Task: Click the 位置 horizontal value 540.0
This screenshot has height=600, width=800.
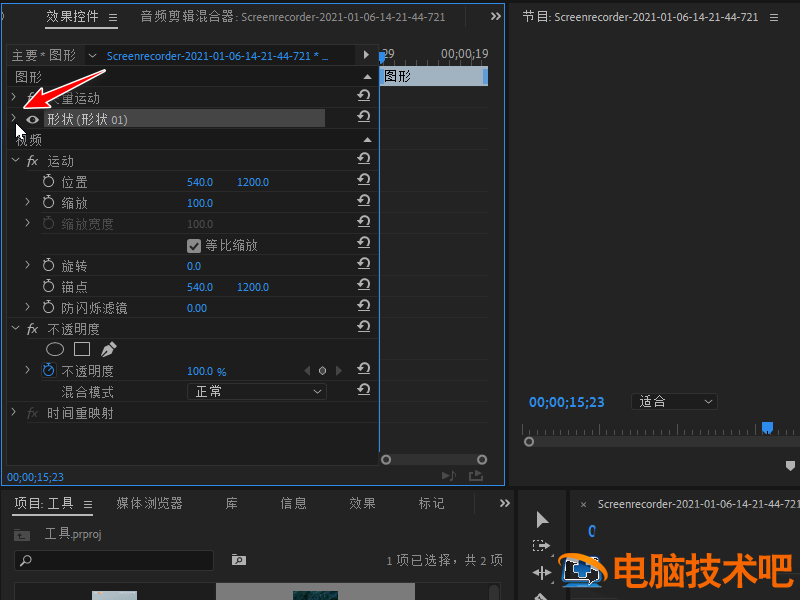Action: click(x=200, y=182)
